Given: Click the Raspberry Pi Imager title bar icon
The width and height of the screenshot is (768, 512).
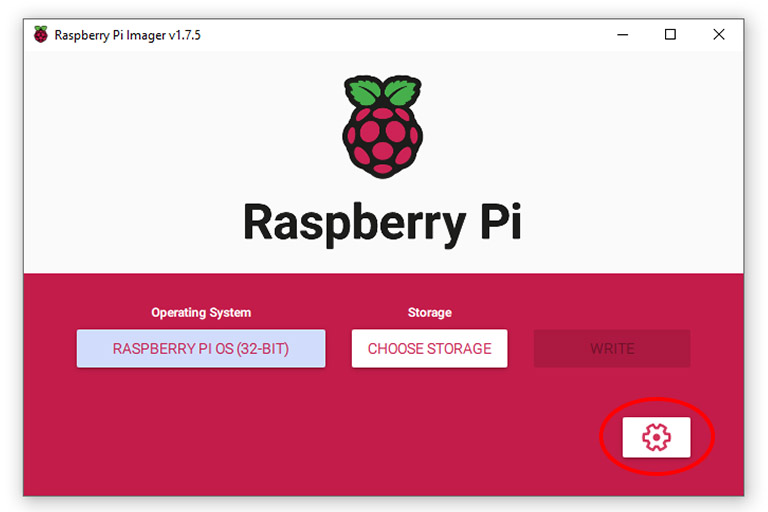Looking at the screenshot, I should coord(41,35).
